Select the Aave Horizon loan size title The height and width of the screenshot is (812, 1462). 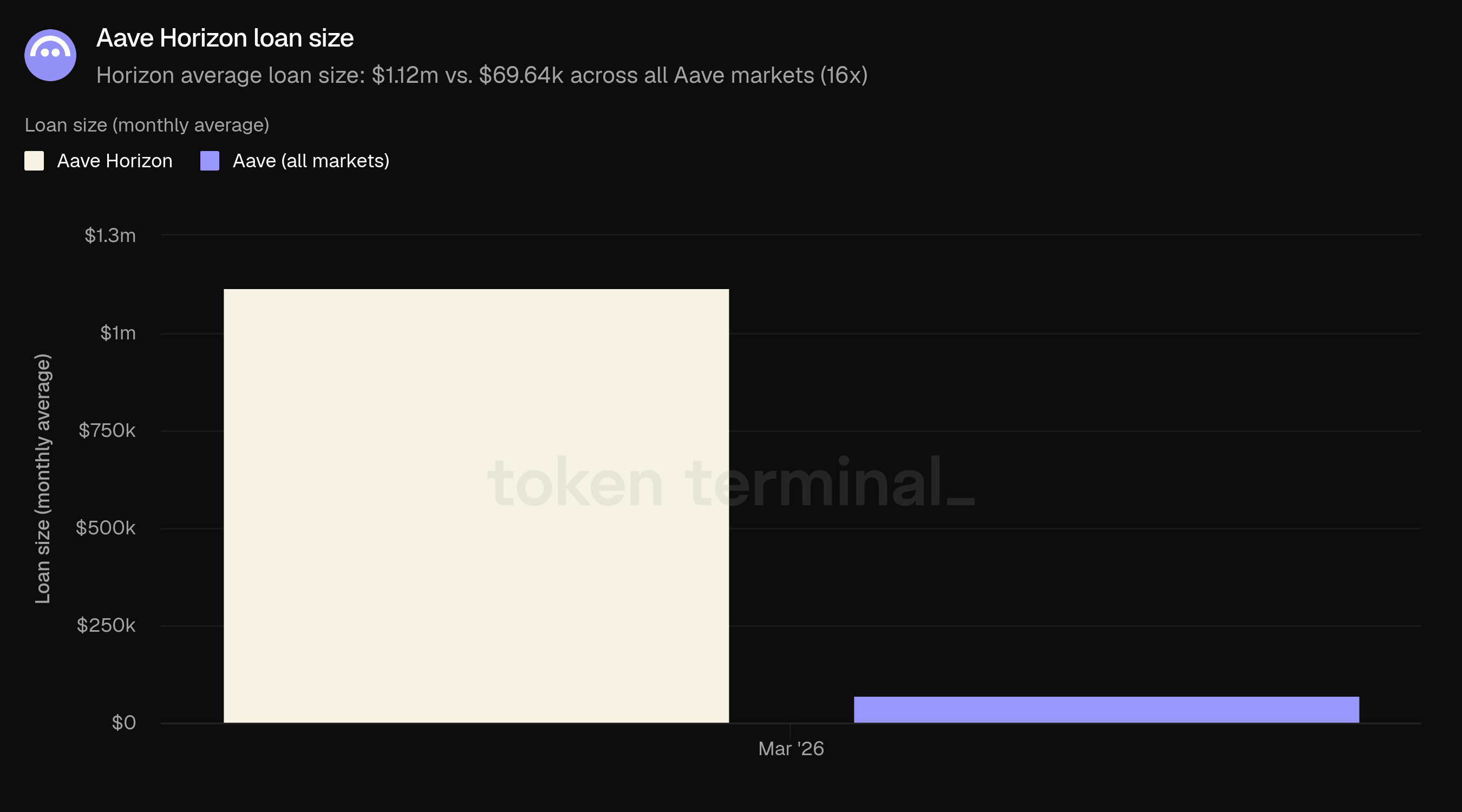click(225, 38)
